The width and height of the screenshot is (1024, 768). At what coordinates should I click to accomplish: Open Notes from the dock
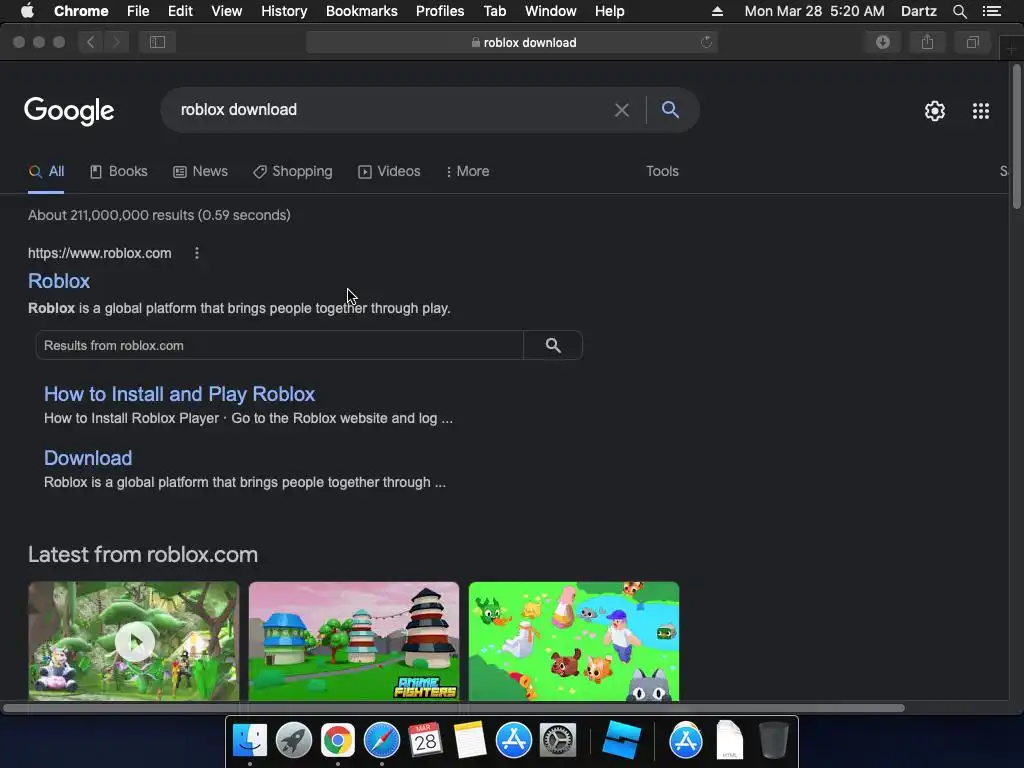click(x=470, y=741)
